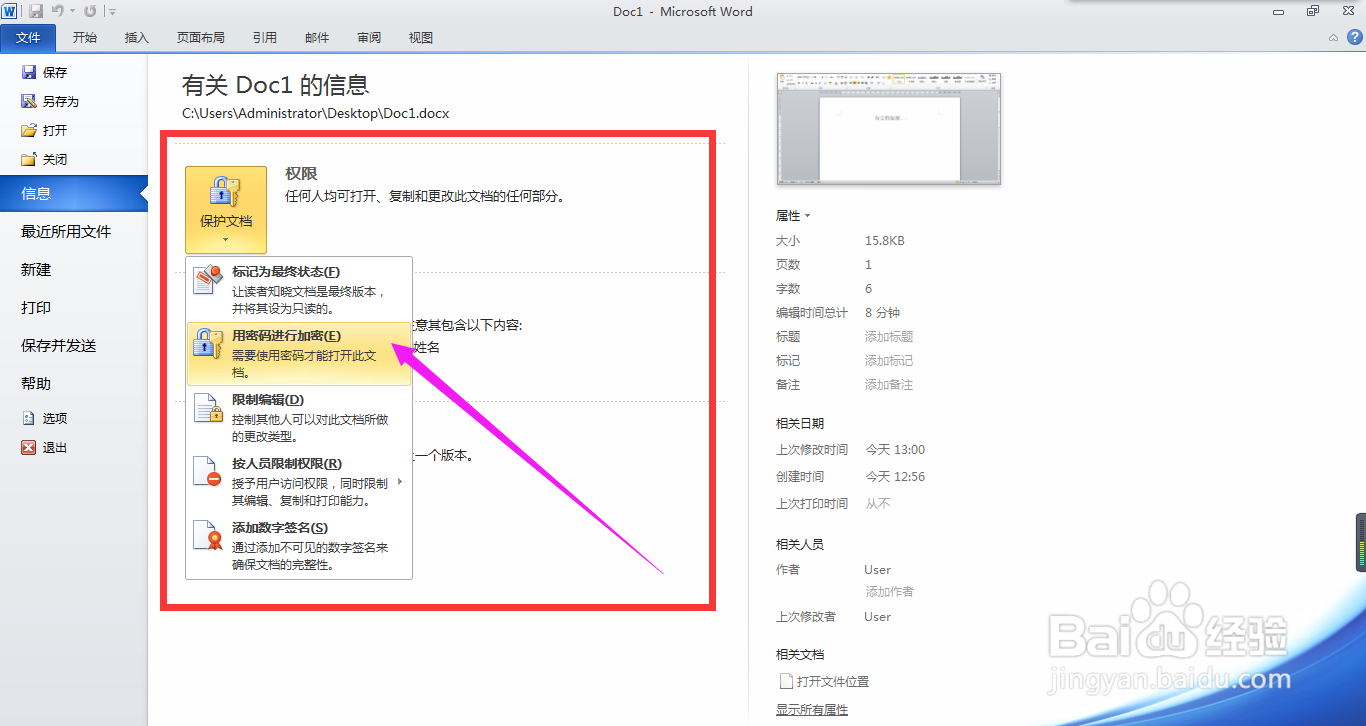Open the Undo history dropdown arrow
This screenshot has height=726, width=1366.
[x=72, y=12]
